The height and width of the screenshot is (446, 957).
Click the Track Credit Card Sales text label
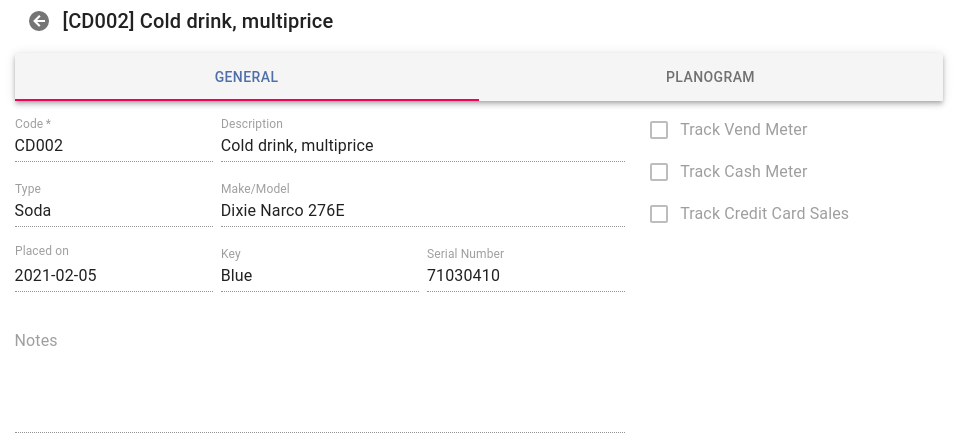pyautogui.click(x=764, y=214)
